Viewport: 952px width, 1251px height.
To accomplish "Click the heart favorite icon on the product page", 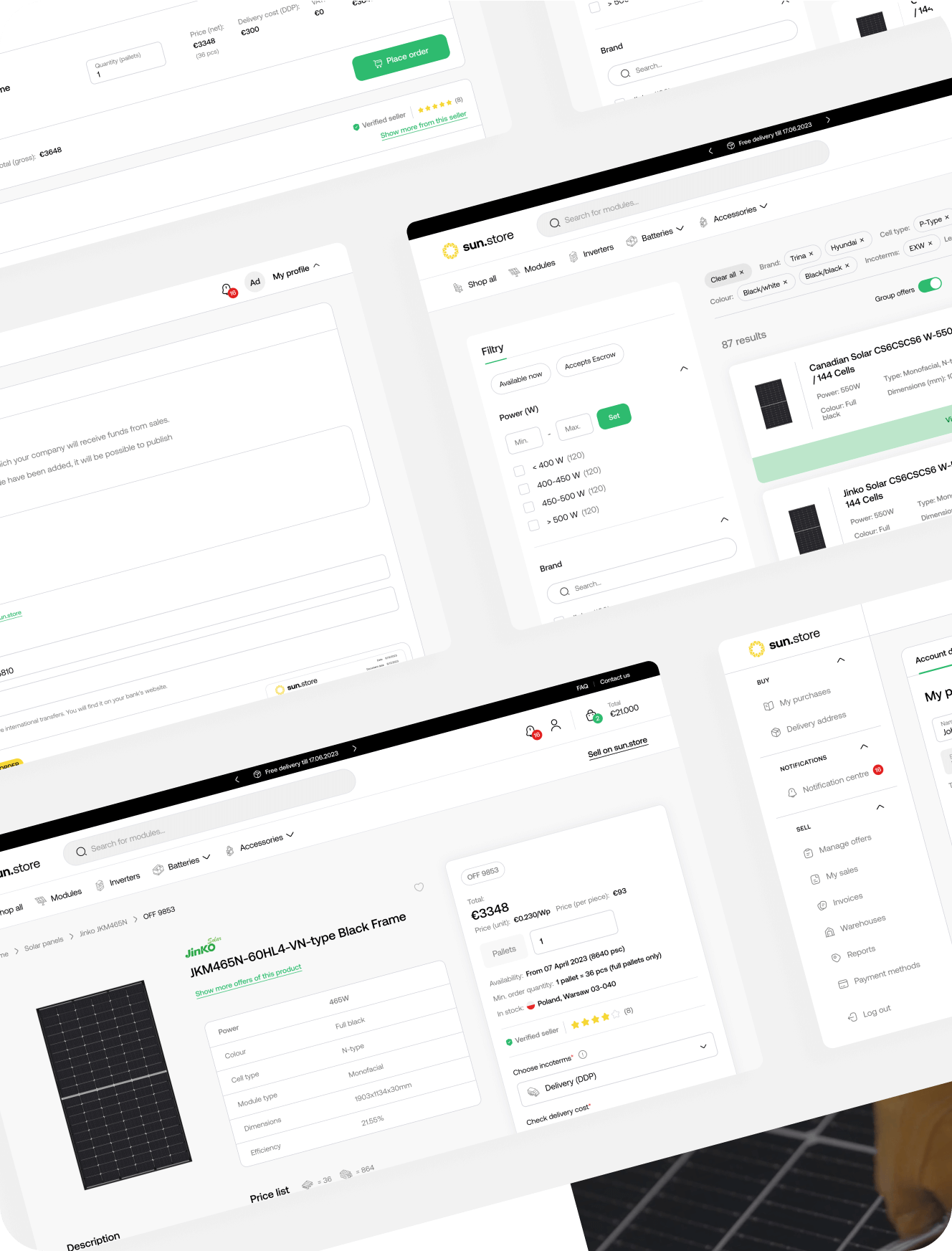I will (x=419, y=887).
